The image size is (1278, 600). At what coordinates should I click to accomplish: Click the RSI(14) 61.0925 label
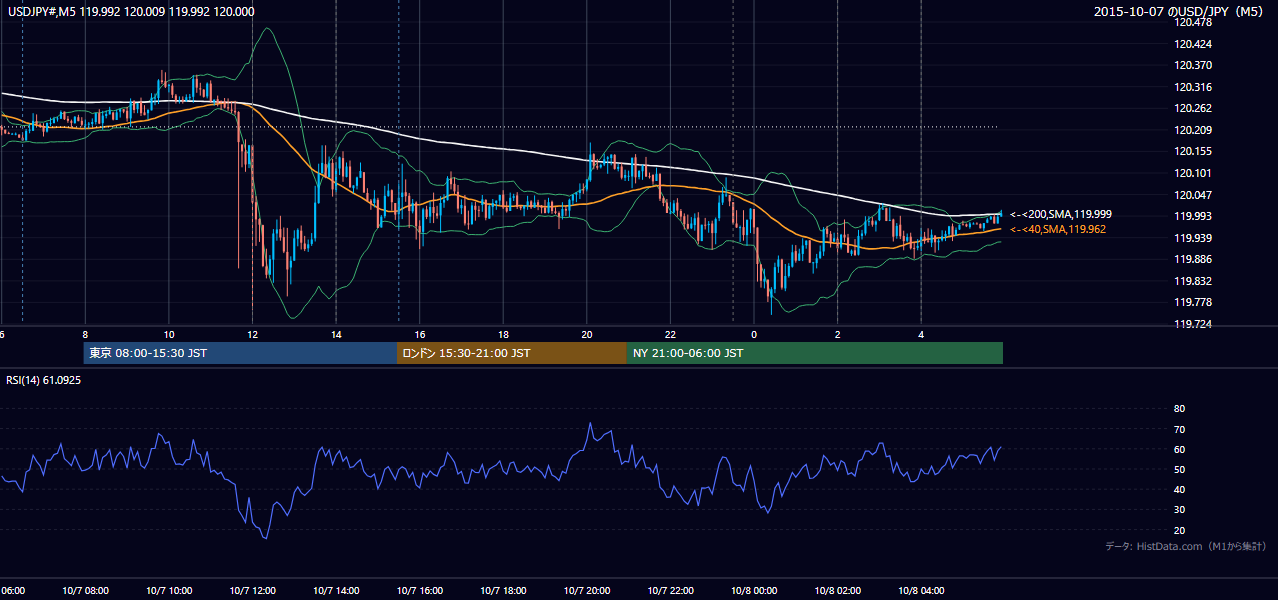[44, 380]
